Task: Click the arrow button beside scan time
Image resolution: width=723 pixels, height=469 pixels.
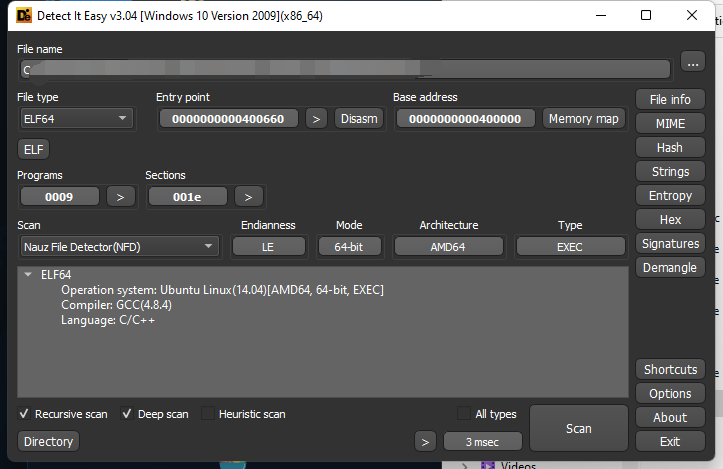Action: (x=425, y=442)
